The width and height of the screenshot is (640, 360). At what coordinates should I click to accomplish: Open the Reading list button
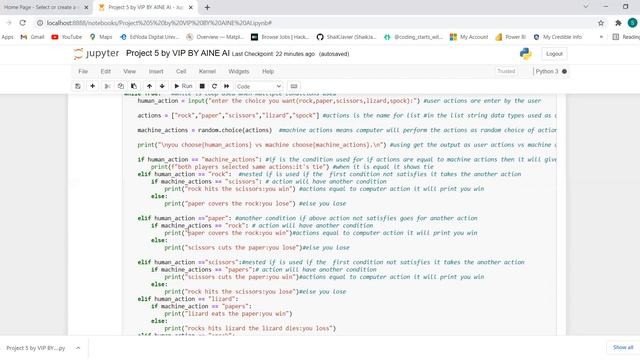(627, 37)
